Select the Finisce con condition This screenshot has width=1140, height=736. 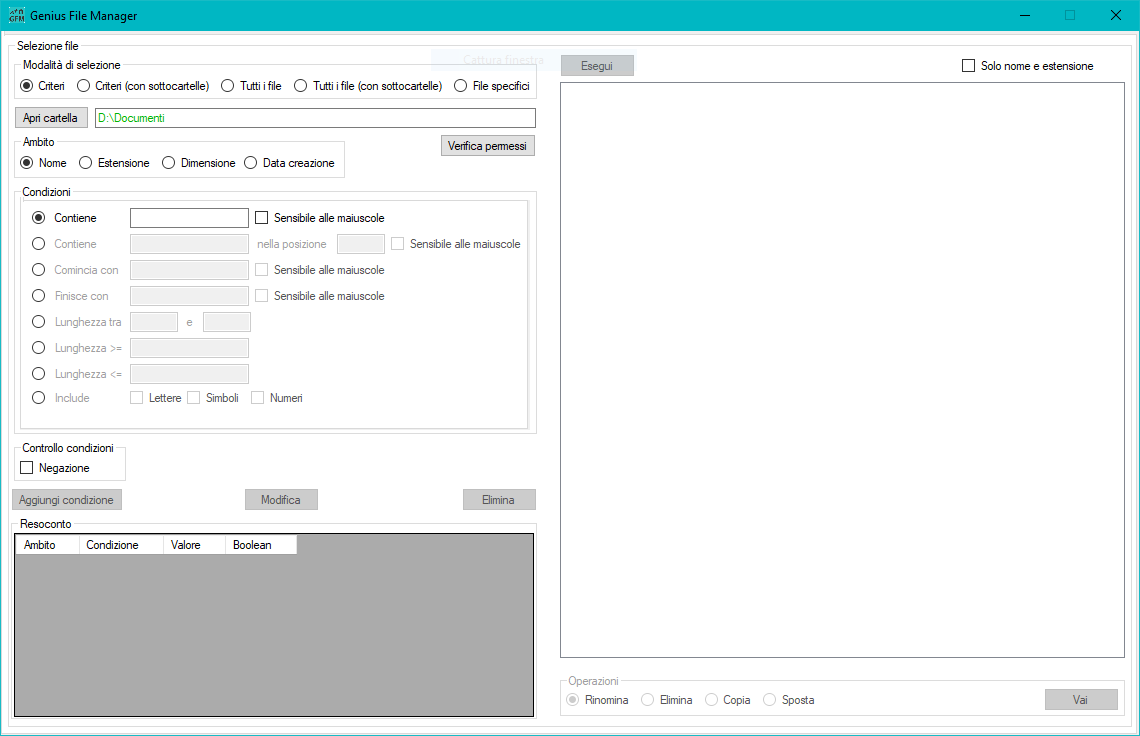[39, 296]
